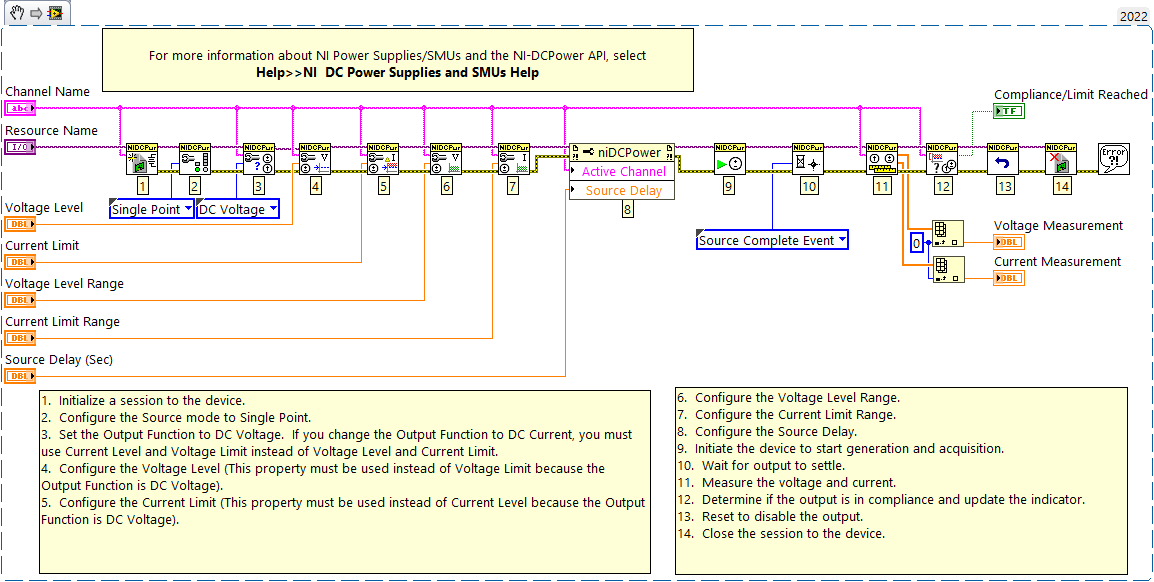The image size is (1154, 582).
Task: Select the Source Delay property row
Action: pos(622,191)
